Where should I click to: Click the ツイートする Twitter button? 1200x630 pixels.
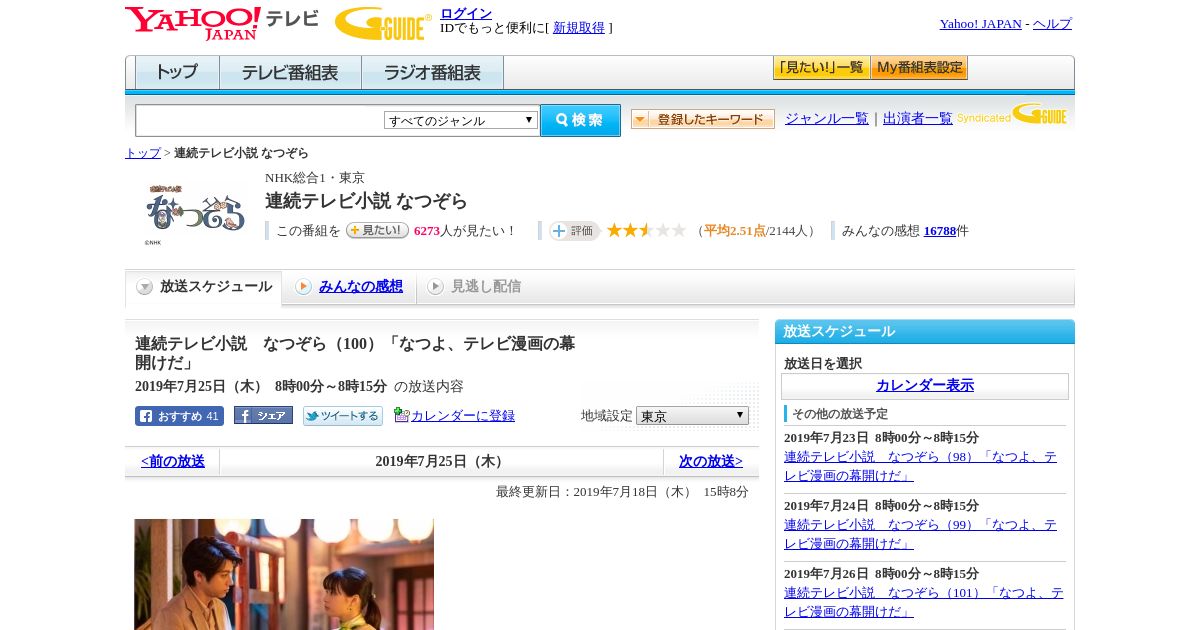point(343,416)
